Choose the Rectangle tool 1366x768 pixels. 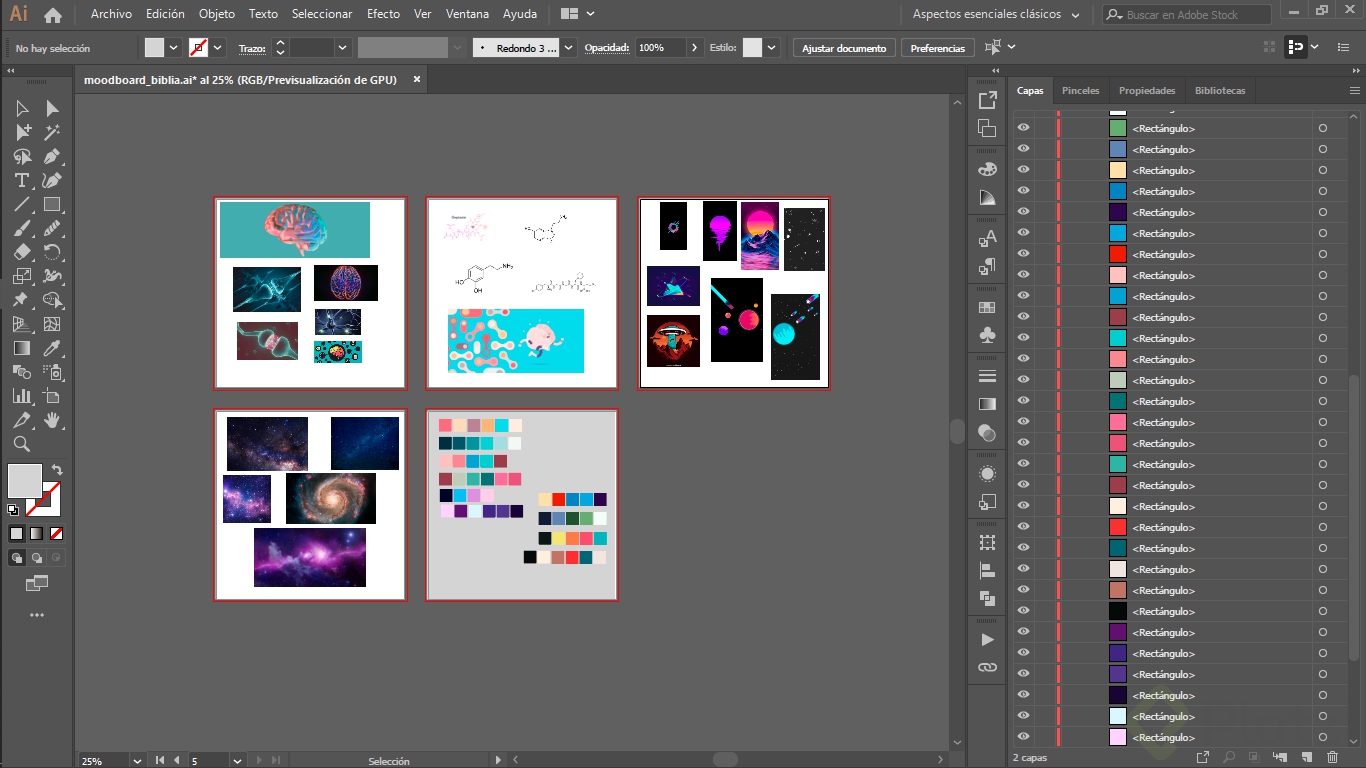(52, 203)
